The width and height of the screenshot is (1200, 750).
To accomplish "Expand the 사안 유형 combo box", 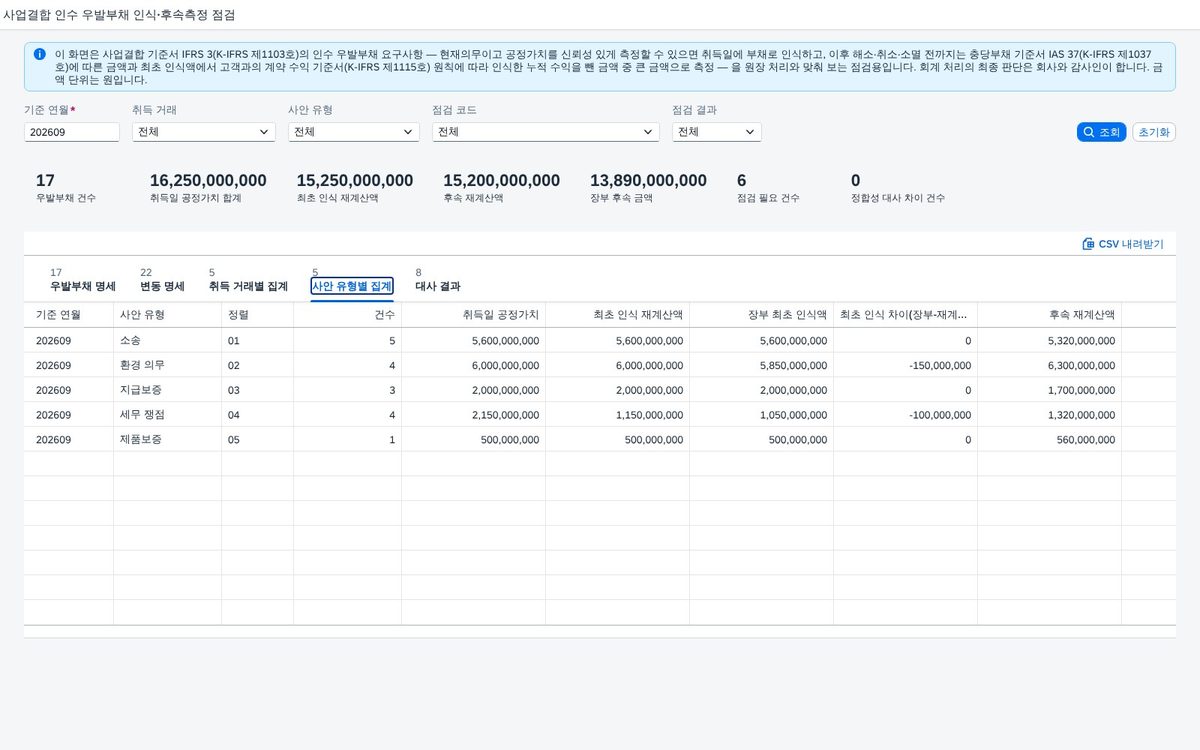I will click(354, 132).
